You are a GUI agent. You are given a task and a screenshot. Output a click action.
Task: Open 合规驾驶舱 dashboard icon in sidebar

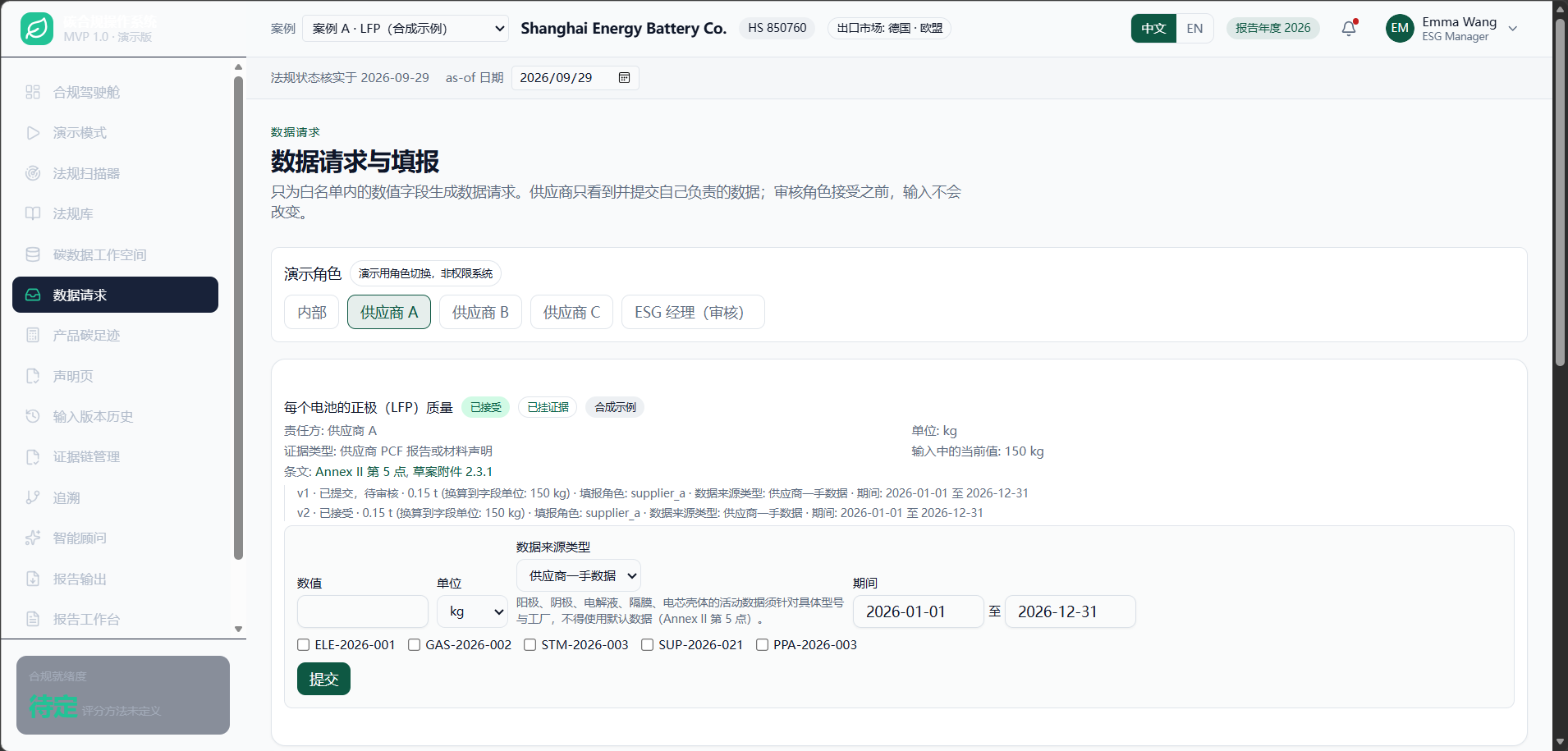pos(33,92)
